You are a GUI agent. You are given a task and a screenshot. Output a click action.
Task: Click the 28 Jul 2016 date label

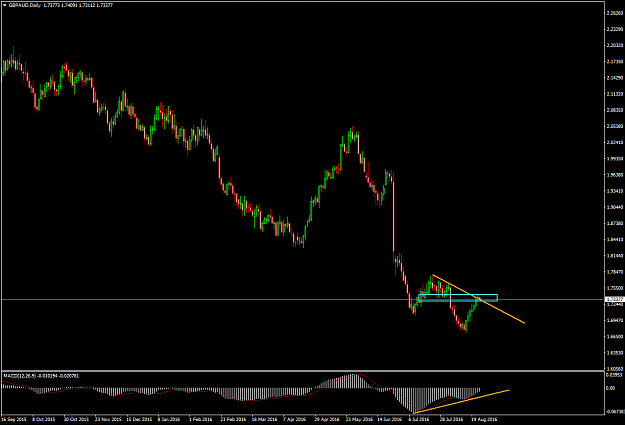(x=452, y=419)
